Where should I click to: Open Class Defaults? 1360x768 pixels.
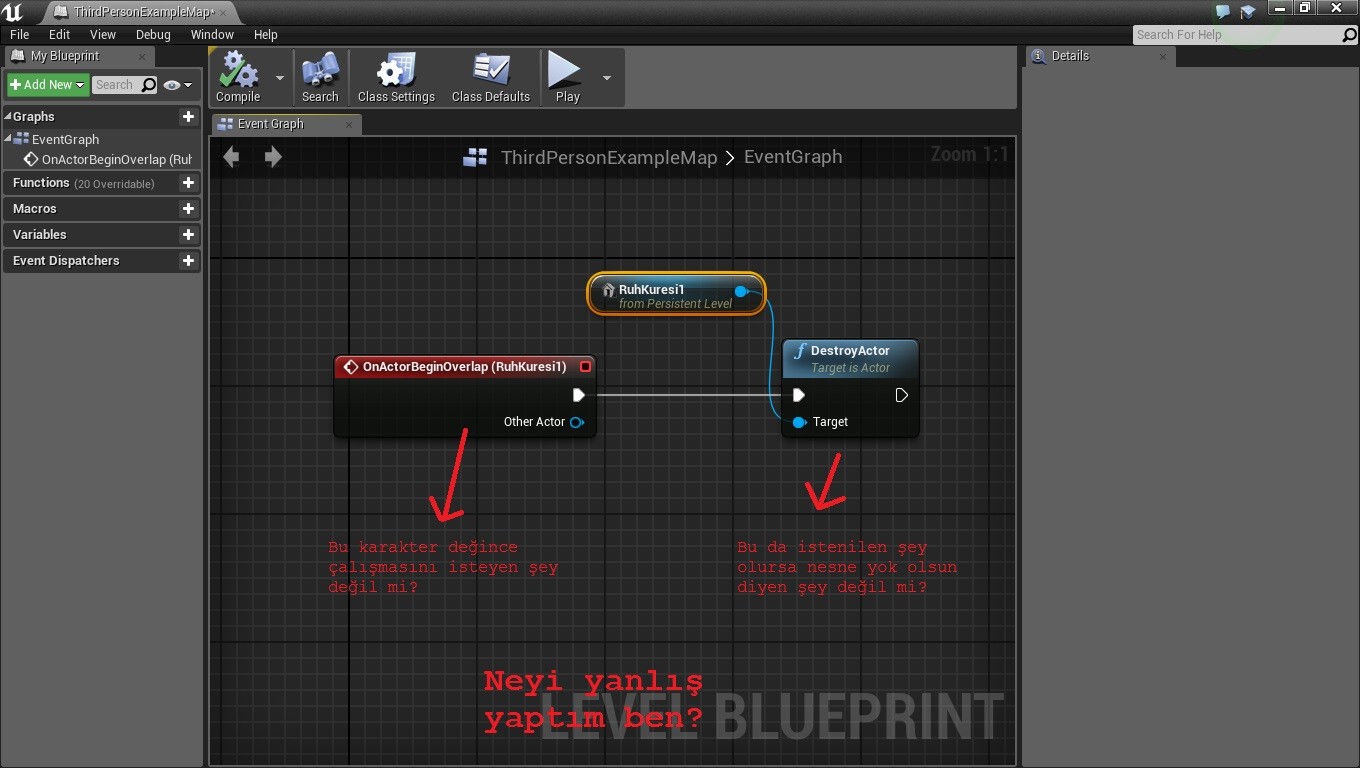click(490, 78)
